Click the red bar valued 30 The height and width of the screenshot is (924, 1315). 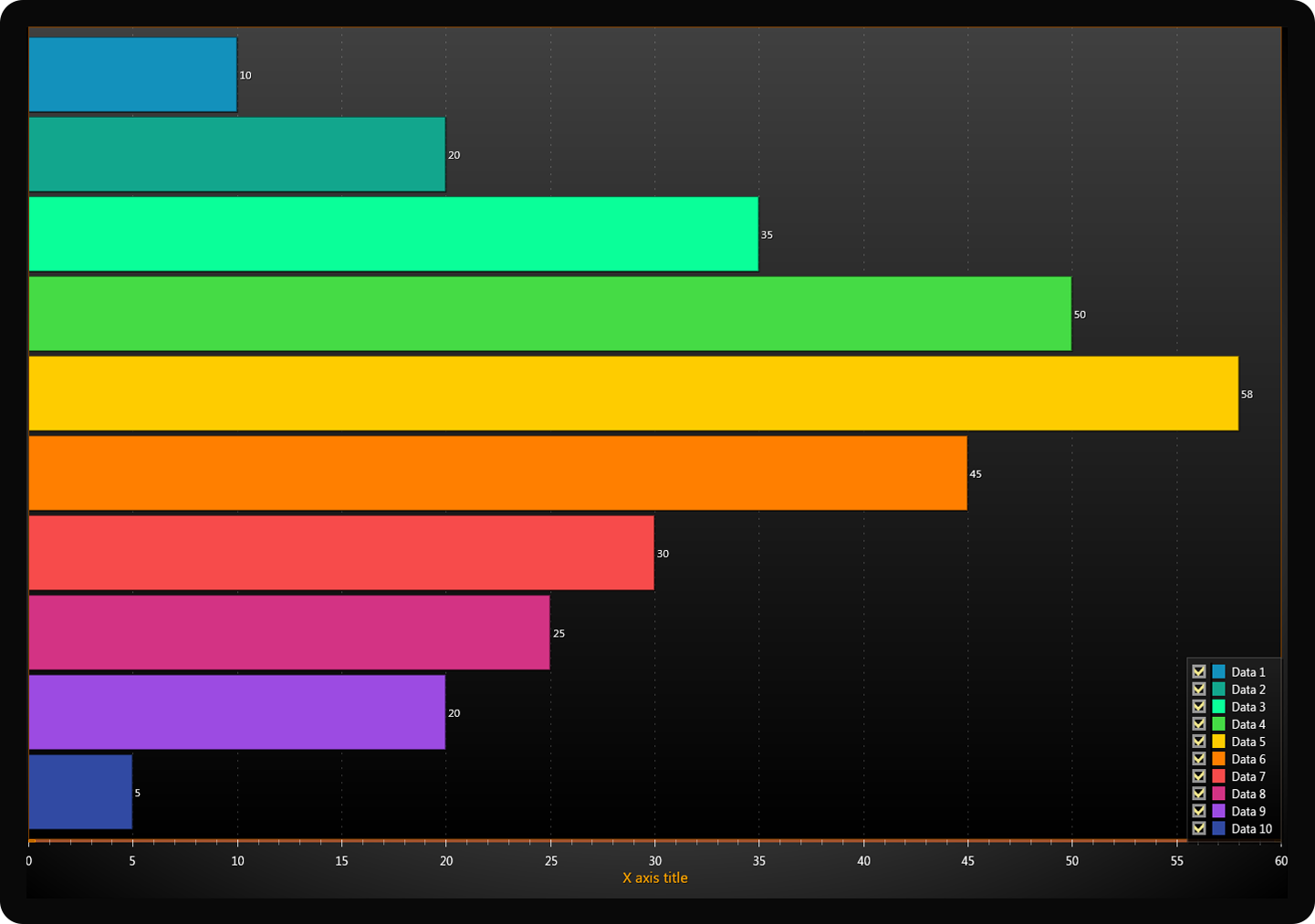point(341,553)
